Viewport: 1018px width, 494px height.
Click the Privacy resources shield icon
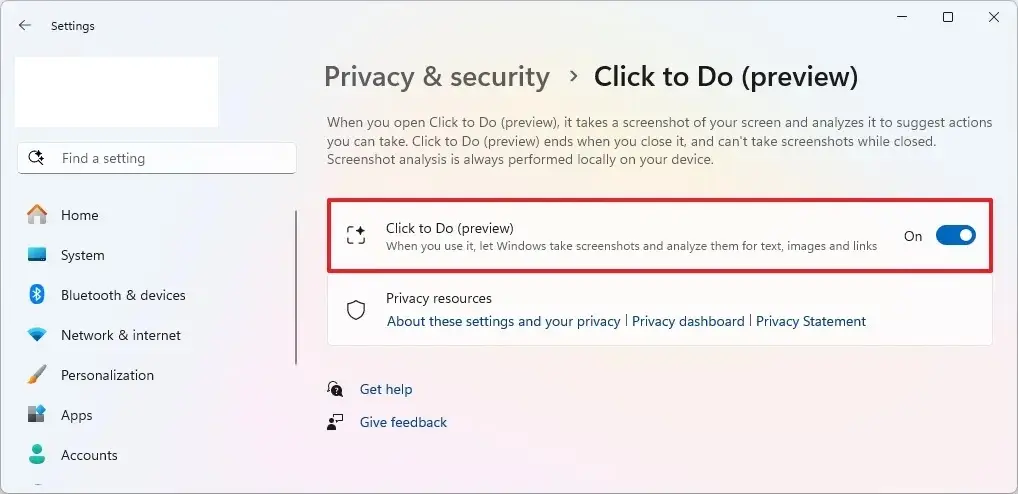356,310
